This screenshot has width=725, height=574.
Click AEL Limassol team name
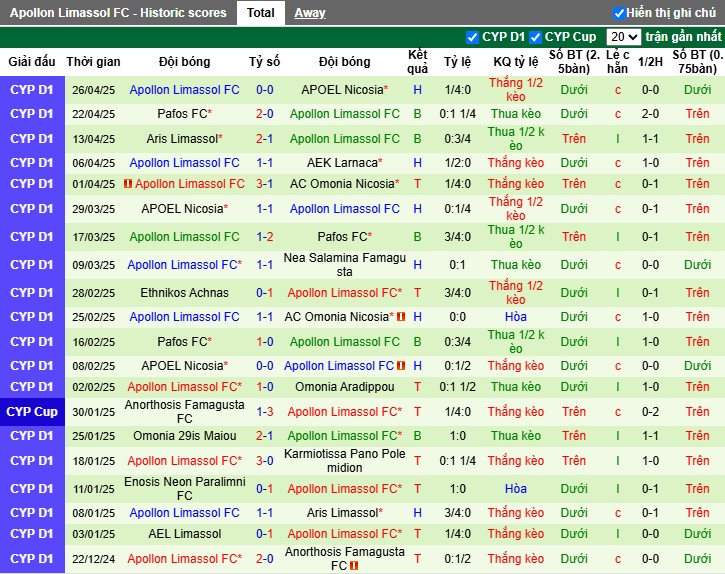pyautogui.click(x=184, y=534)
